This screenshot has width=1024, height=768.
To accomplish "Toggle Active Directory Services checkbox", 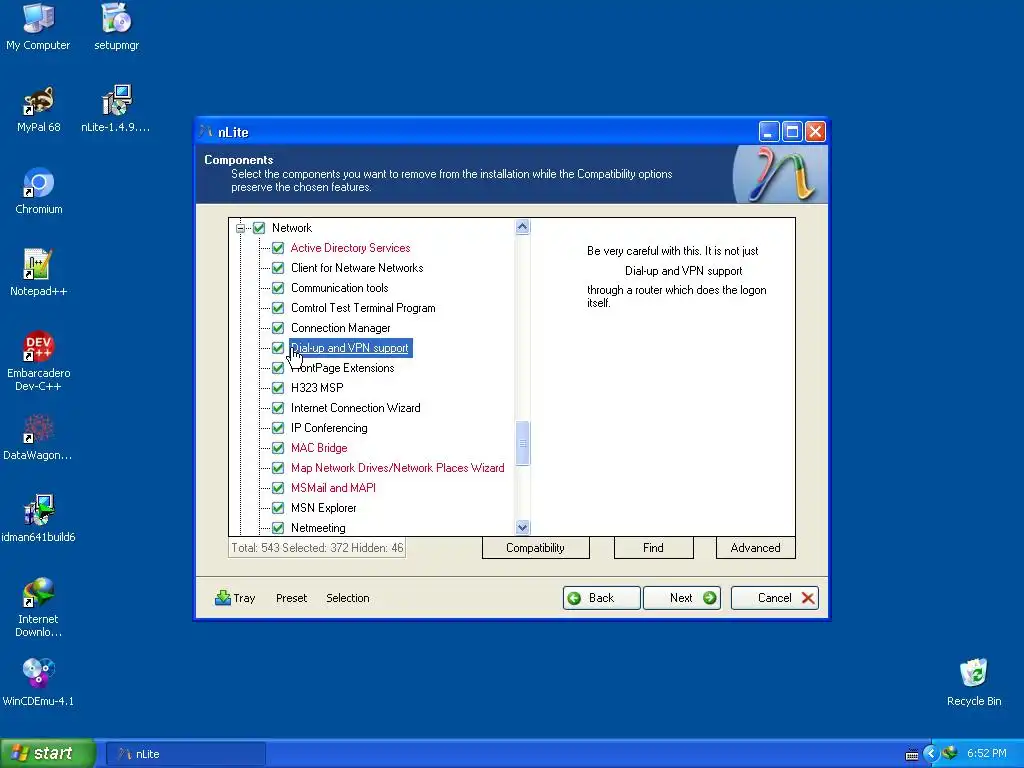I will [x=278, y=248].
